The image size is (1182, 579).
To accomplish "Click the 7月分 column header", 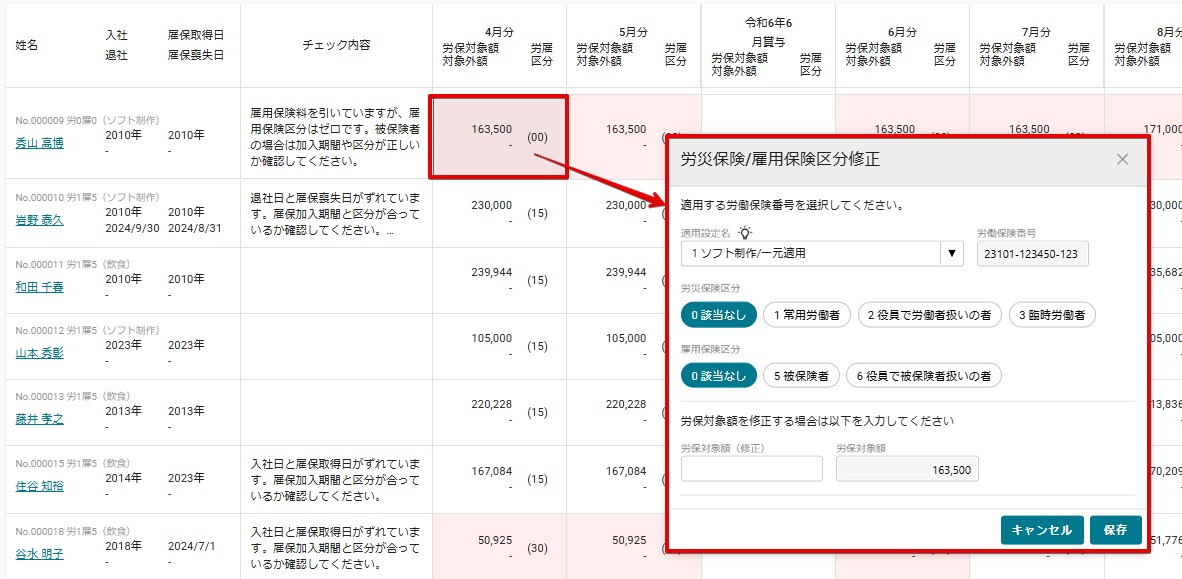I will [1037, 32].
